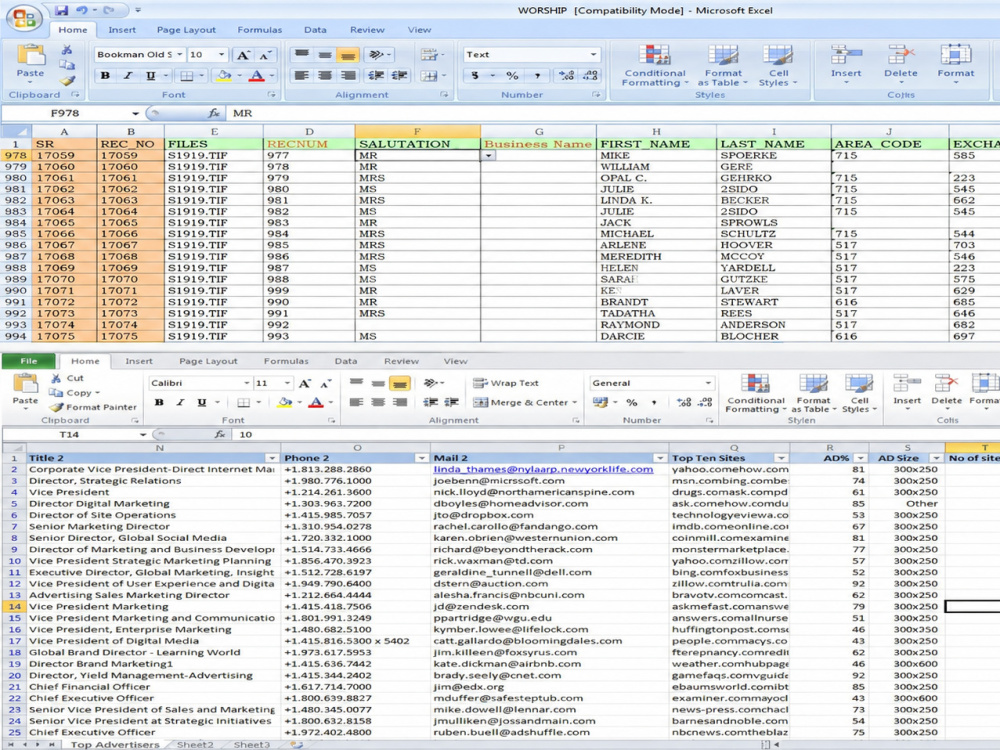
Task: Toggle Italic in the bottom ribbon
Action: (180, 402)
